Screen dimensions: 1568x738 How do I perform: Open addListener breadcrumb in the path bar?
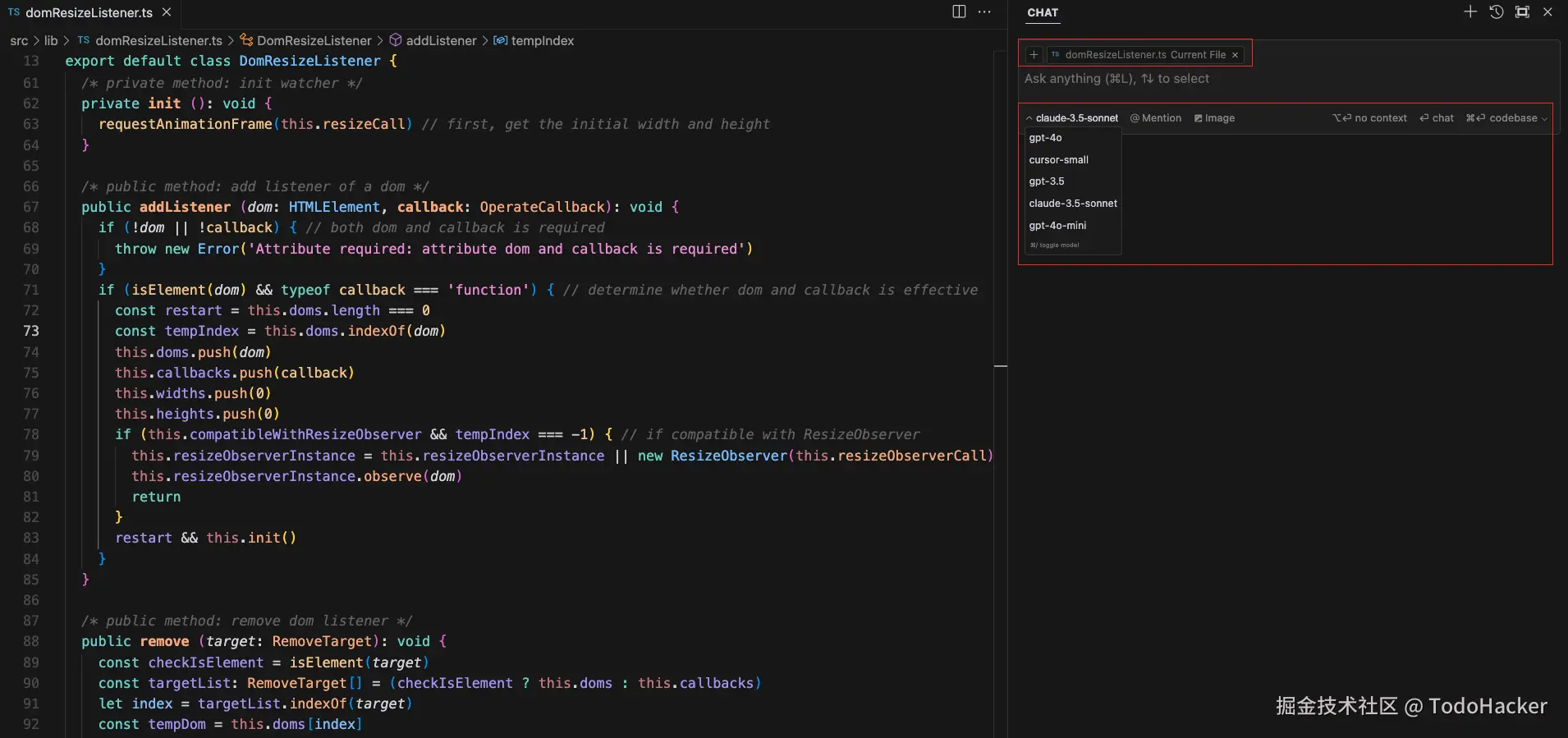(441, 41)
